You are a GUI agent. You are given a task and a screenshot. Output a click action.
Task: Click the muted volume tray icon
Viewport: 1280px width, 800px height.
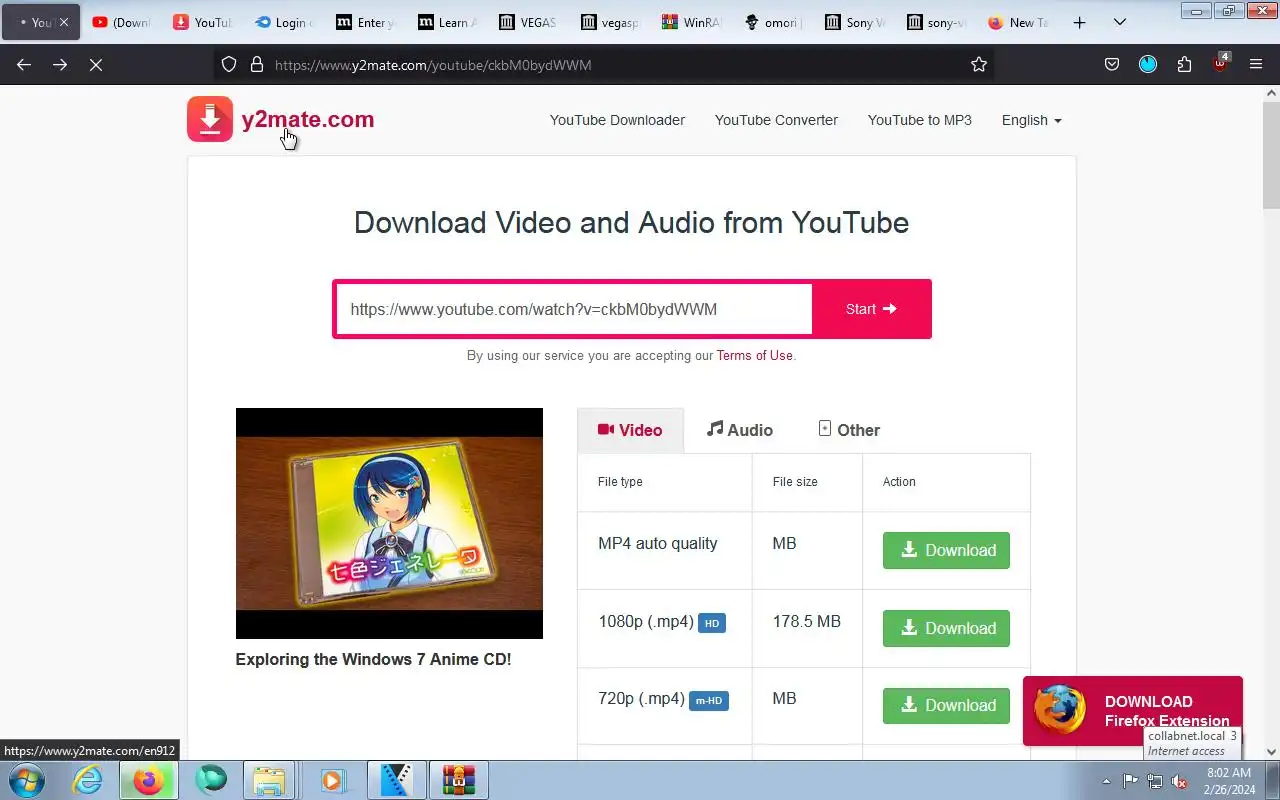click(x=1180, y=781)
